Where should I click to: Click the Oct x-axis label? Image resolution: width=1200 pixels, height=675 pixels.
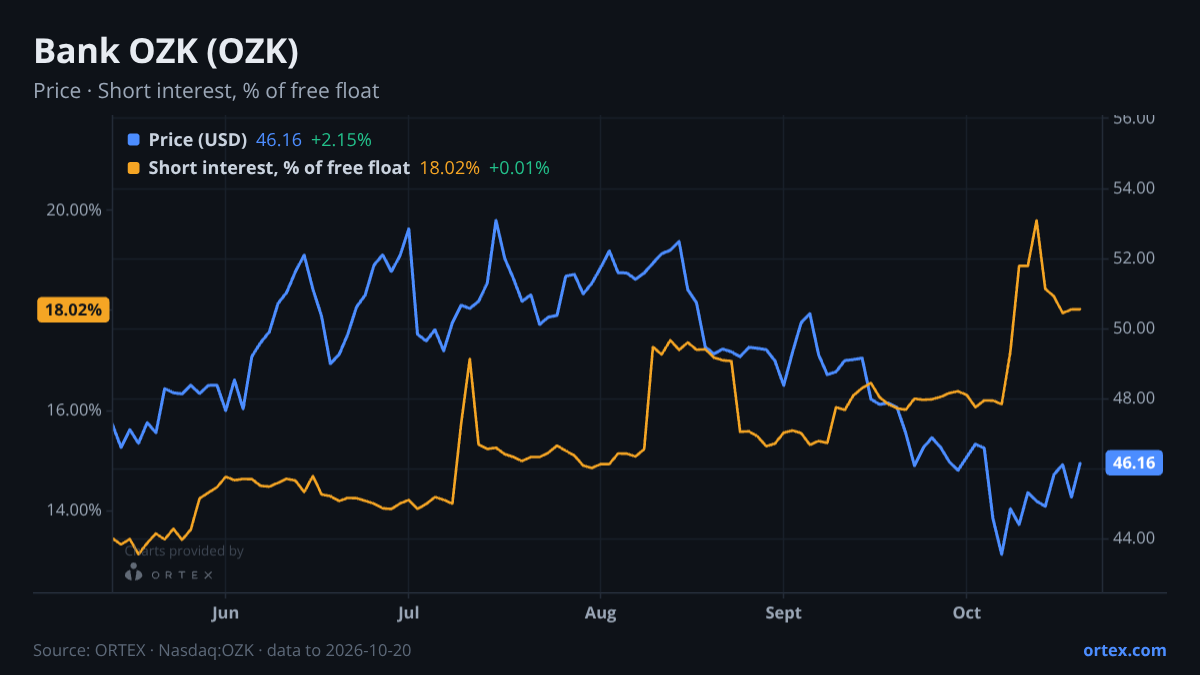coord(967,613)
